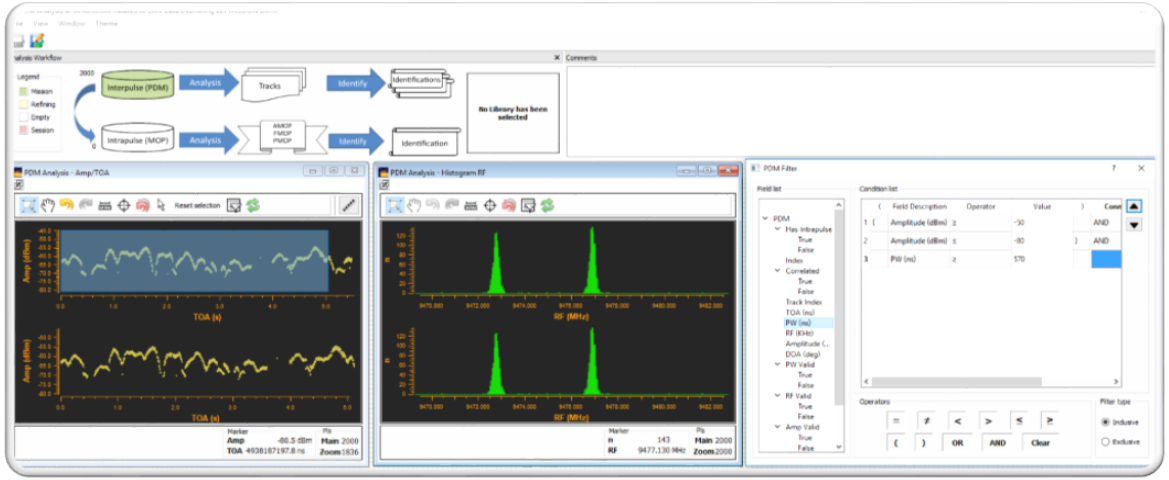Select the Exclusive filter type
The image size is (1169, 480).
point(1105,442)
